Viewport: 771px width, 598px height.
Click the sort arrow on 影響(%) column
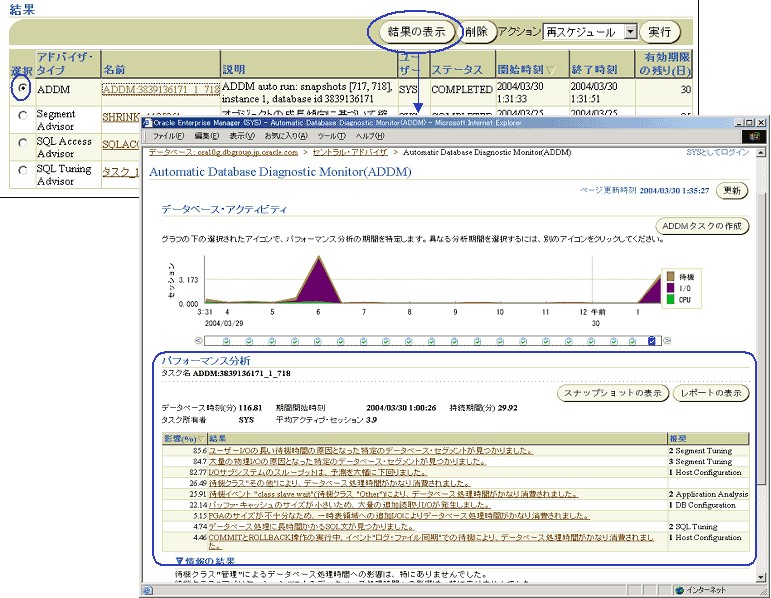[x=200, y=438]
